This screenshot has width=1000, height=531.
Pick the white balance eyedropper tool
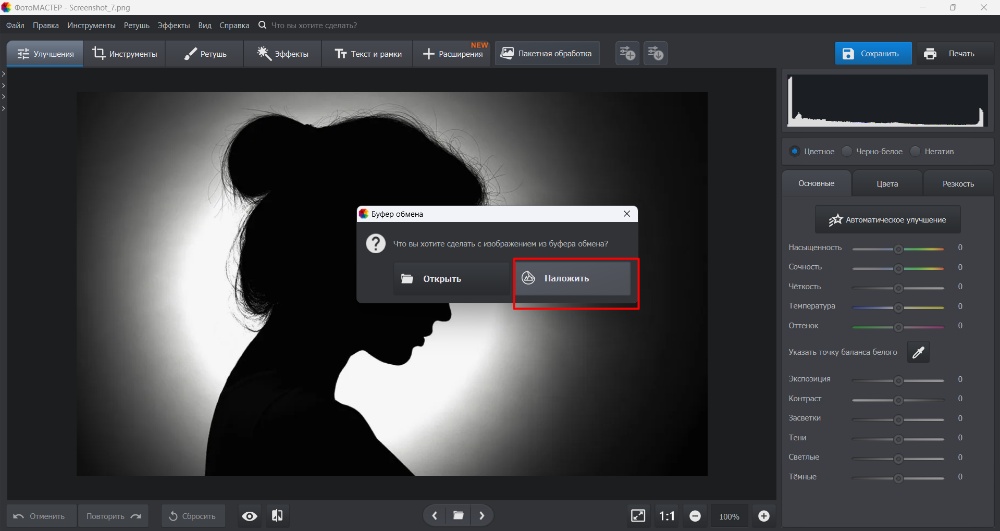918,351
